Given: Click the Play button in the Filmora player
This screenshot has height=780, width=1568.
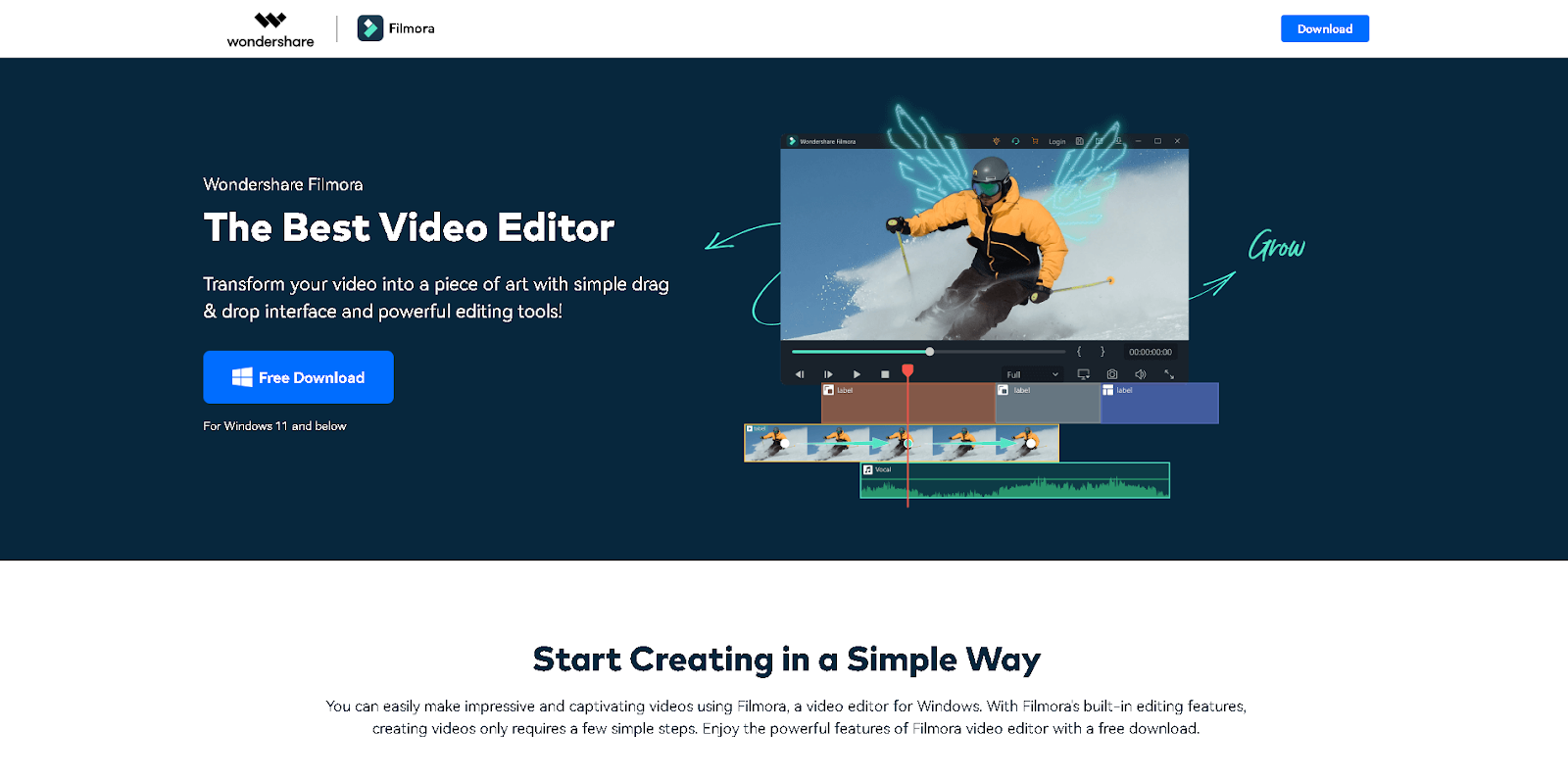Looking at the screenshot, I should tap(857, 374).
